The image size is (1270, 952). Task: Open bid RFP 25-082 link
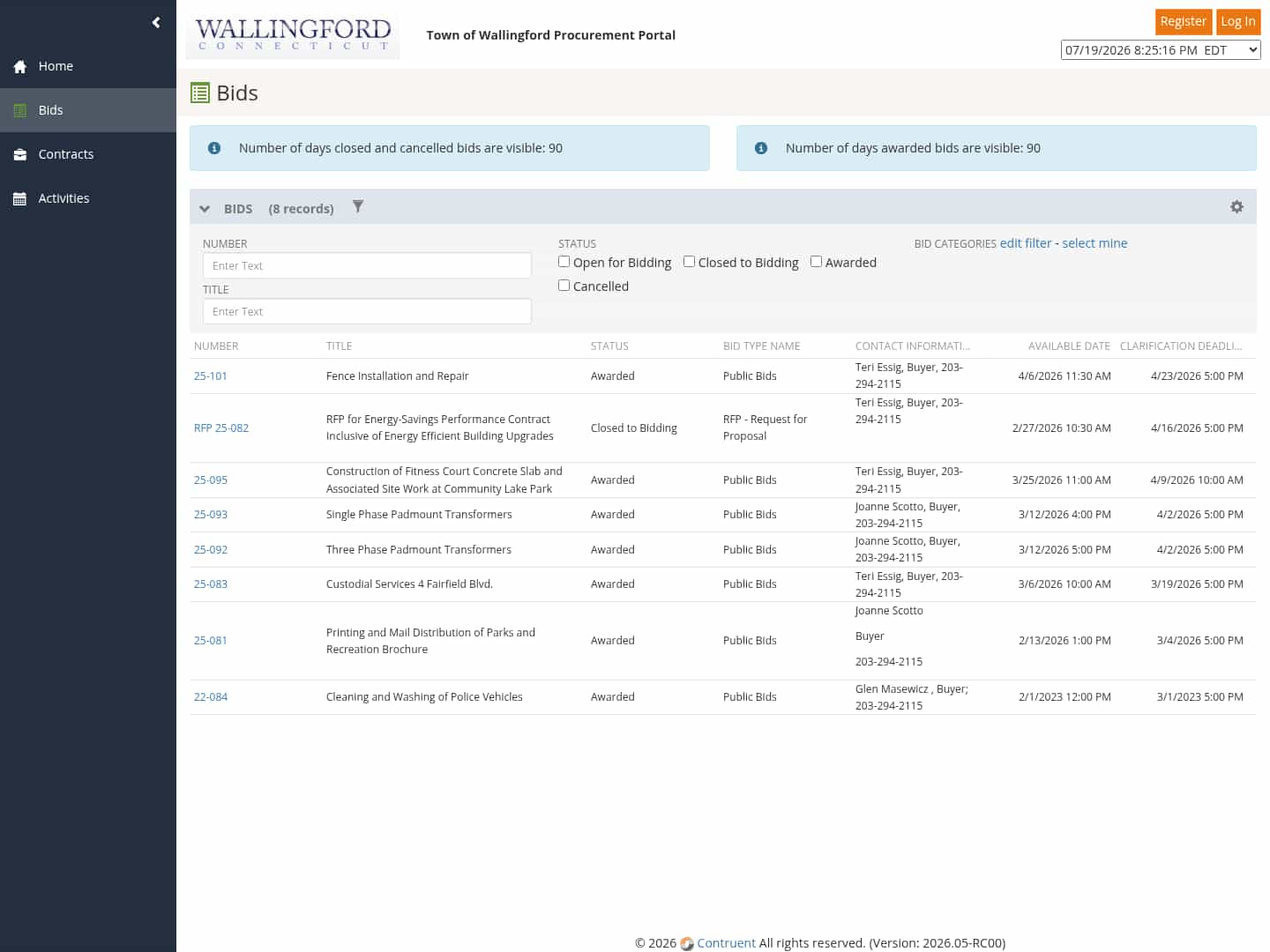221,428
